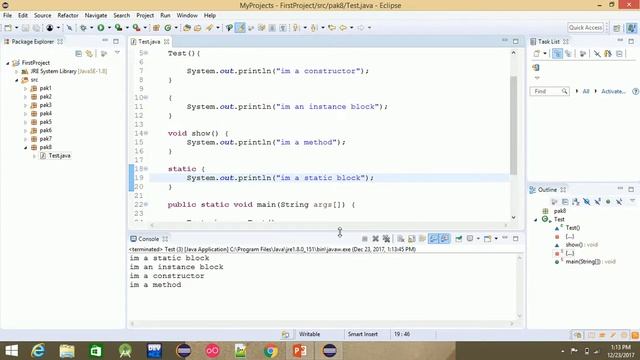Open Outline View Menu dropdown

click(632, 201)
